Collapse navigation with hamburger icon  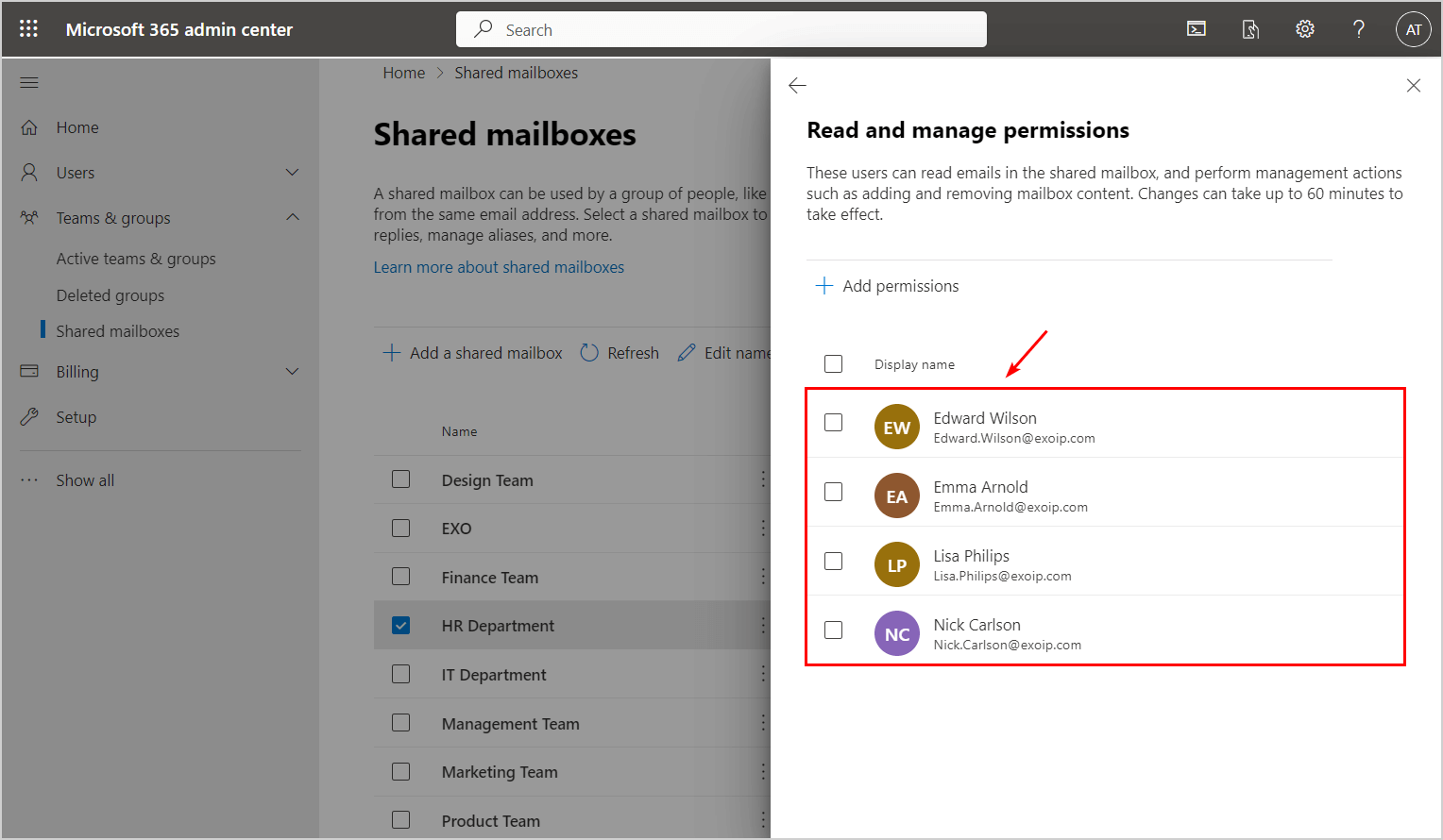[x=29, y=83]
